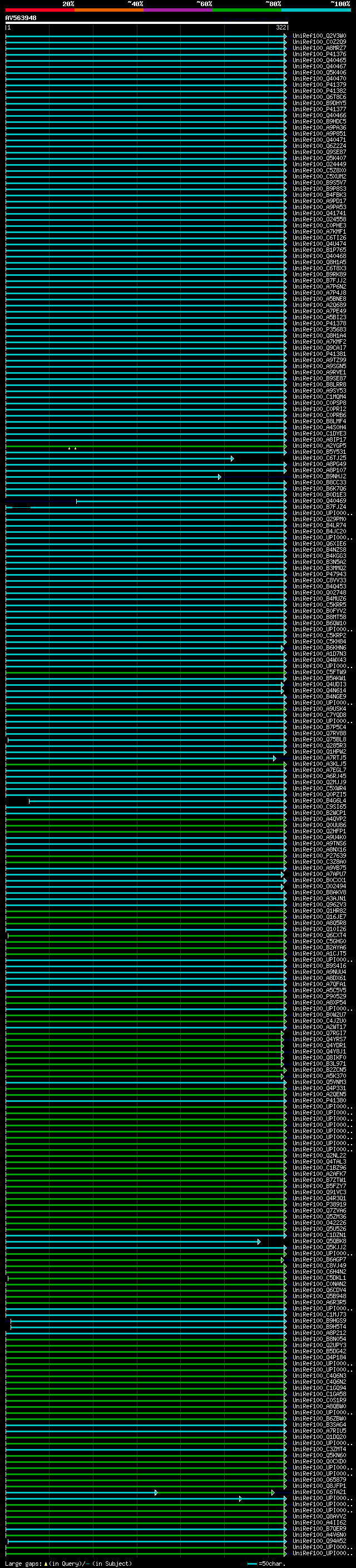Click the UniRef100_B6KHN6 label
The width and height of the screenshot is (356, 1568).
click(x=319, y=647)
